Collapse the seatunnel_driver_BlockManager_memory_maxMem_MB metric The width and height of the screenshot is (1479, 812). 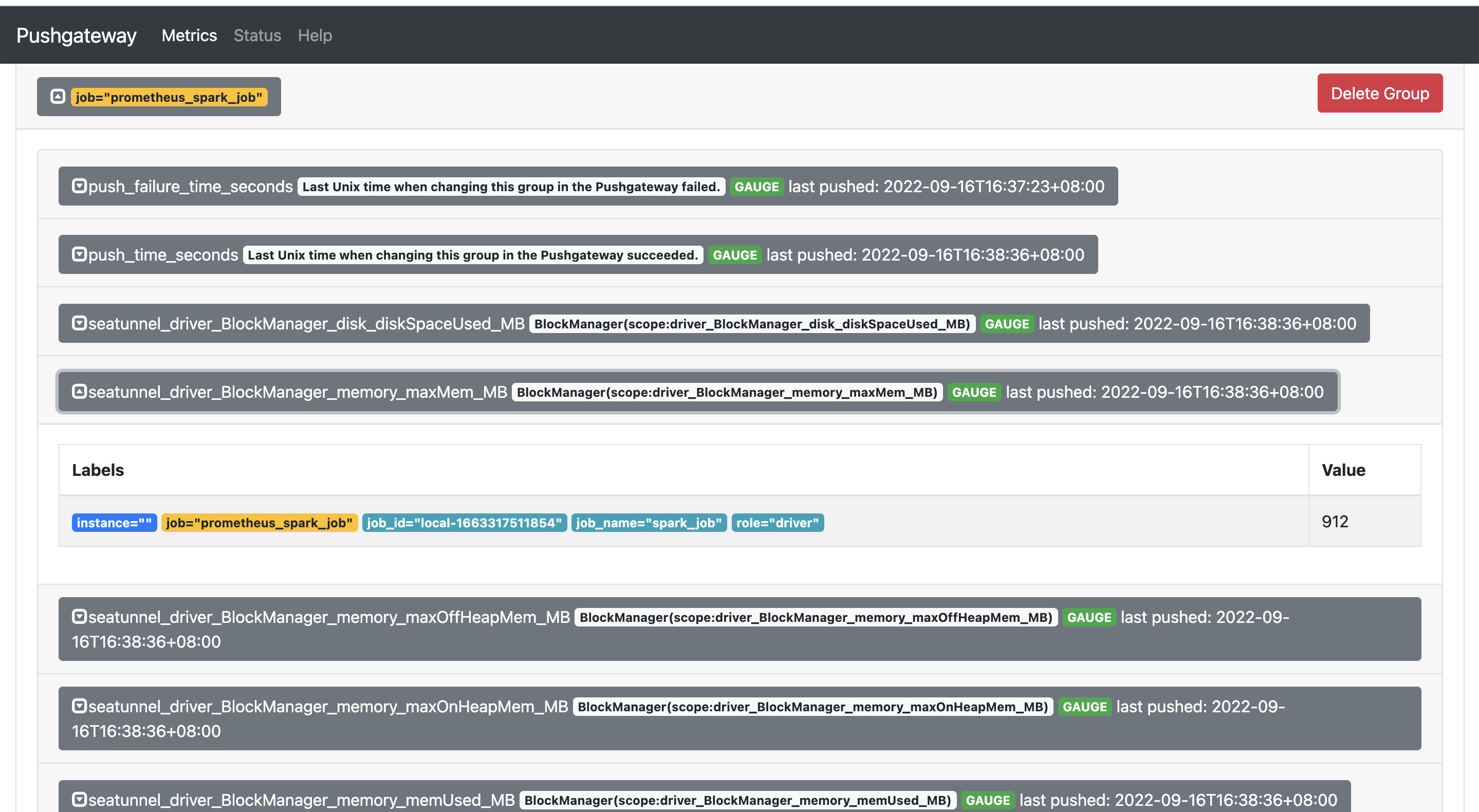(x=79, y=392)
